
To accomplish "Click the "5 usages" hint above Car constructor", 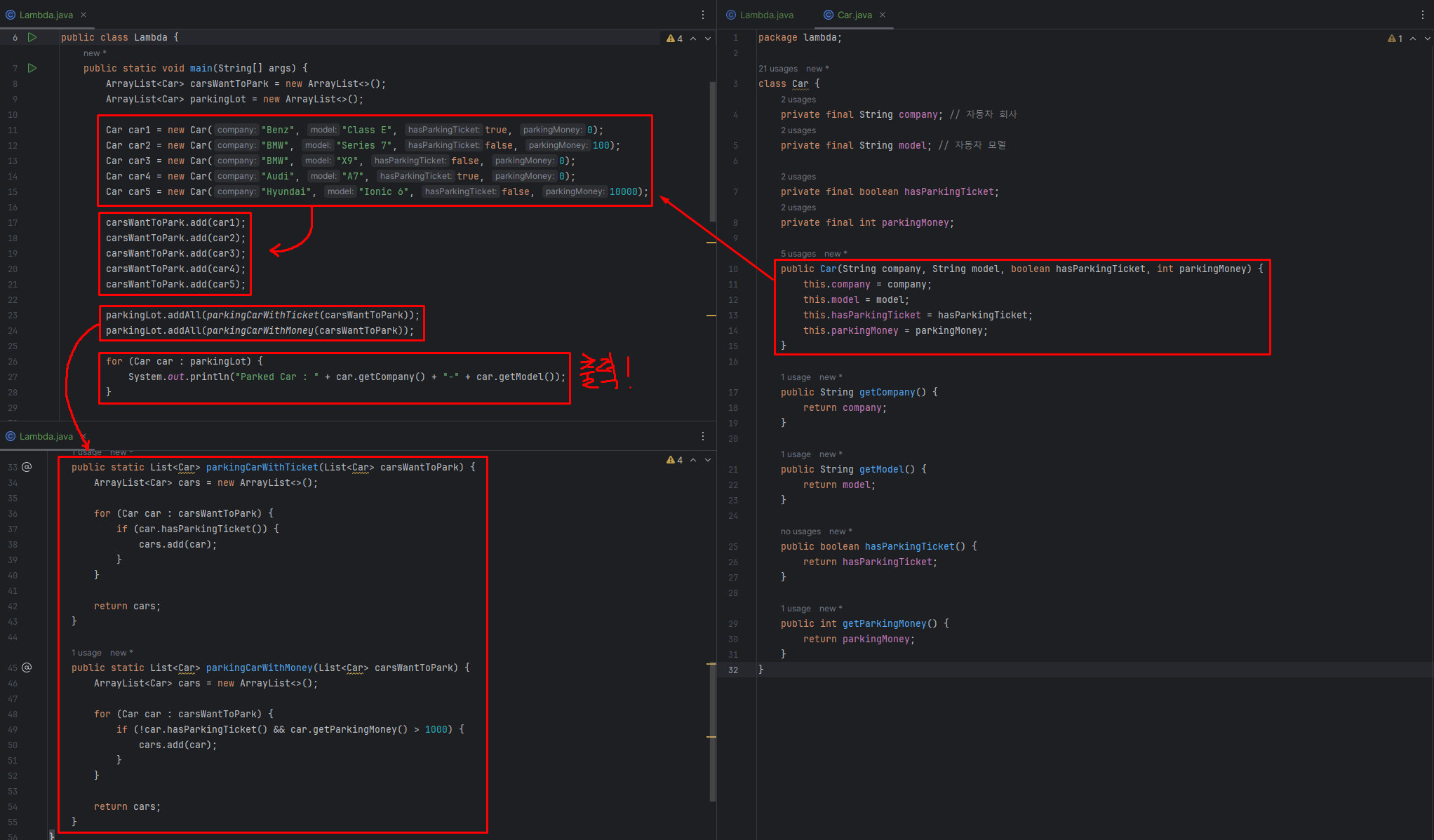I will [798, 254].
